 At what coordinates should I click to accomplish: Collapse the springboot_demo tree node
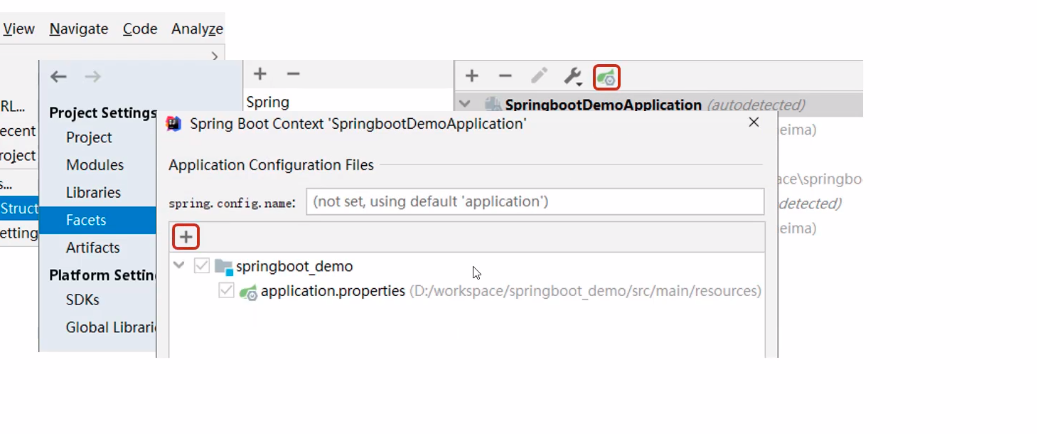click(x=179, y=266)
